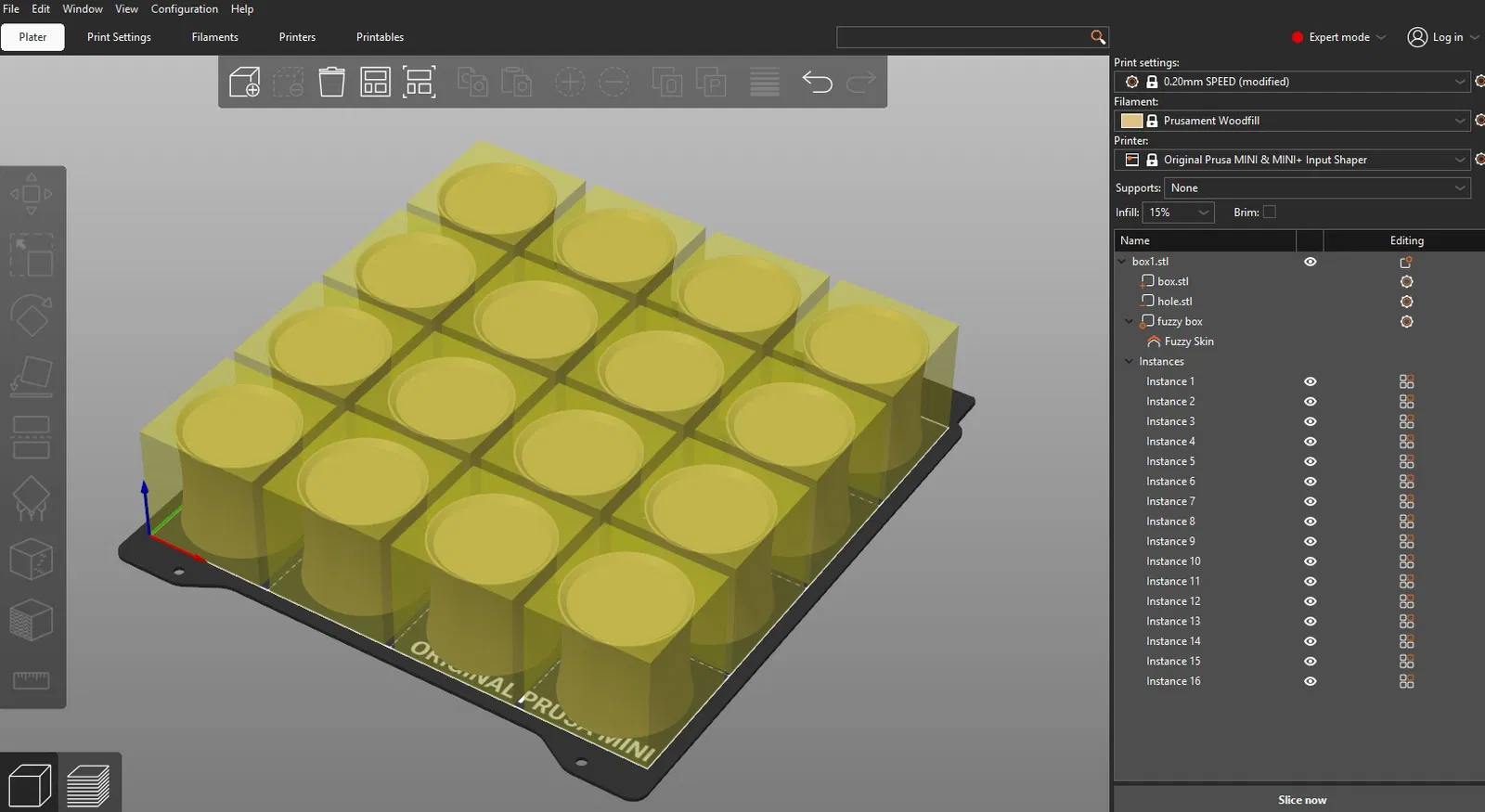Collapse the fuzzy box tree node

1130,322
